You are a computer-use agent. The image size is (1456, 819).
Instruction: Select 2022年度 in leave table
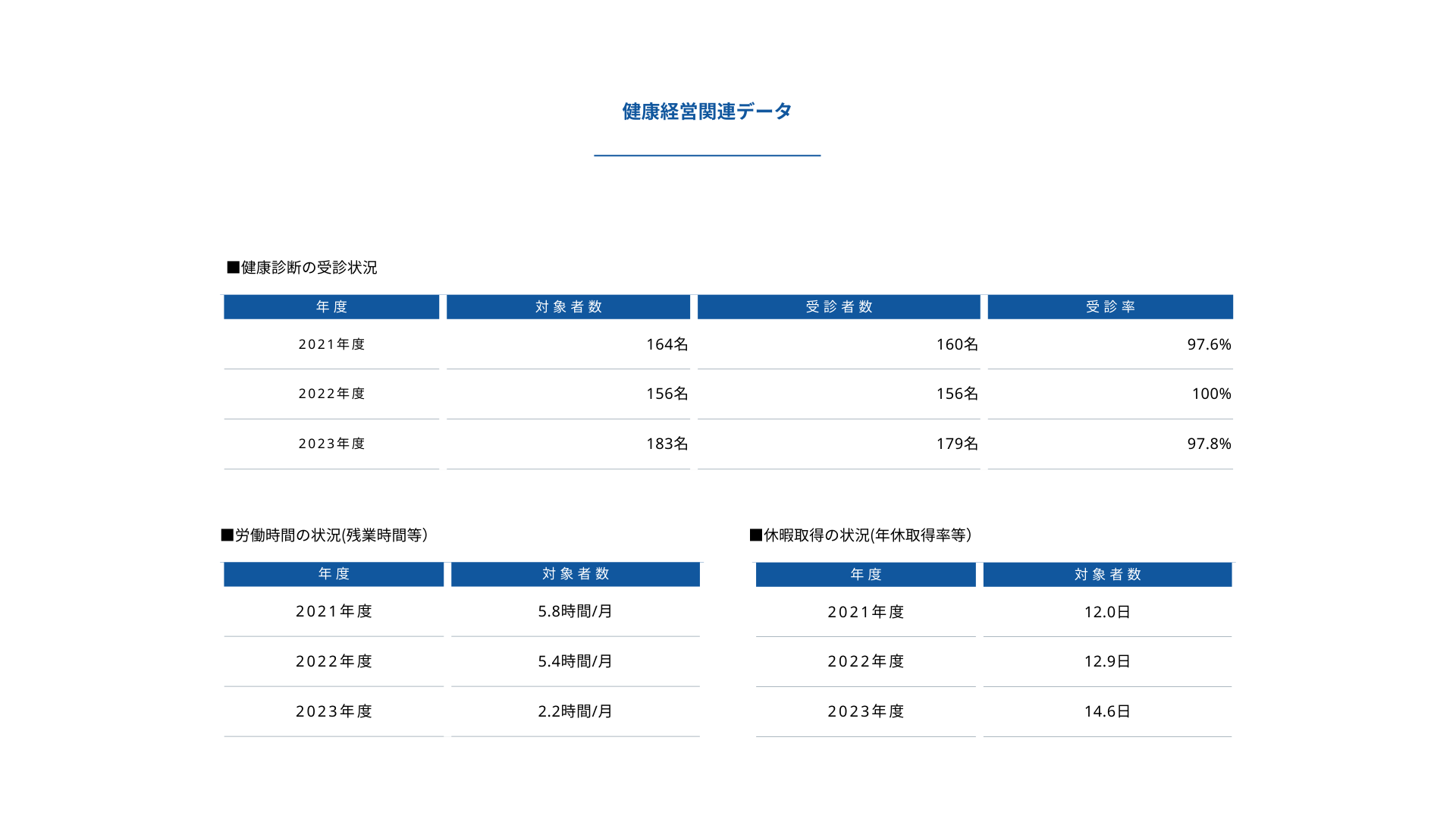(866, 661)
